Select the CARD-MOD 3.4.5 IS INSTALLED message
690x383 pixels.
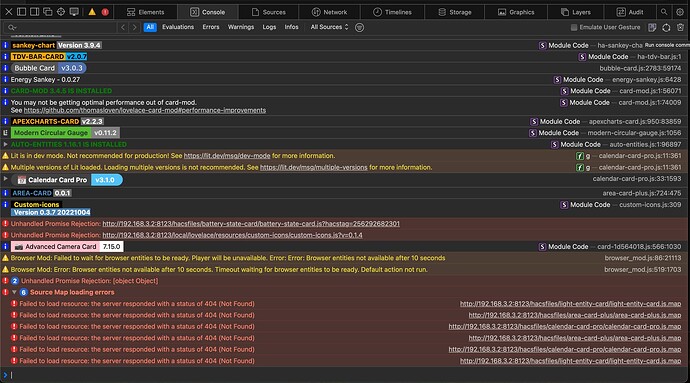tap(61, 91)
